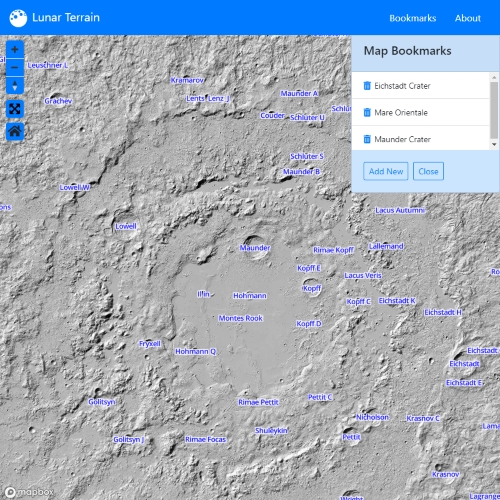Select the Mare Orientale bookmark
The height and width of the screenshot is (500, 500).
click(x=421, y=112)
